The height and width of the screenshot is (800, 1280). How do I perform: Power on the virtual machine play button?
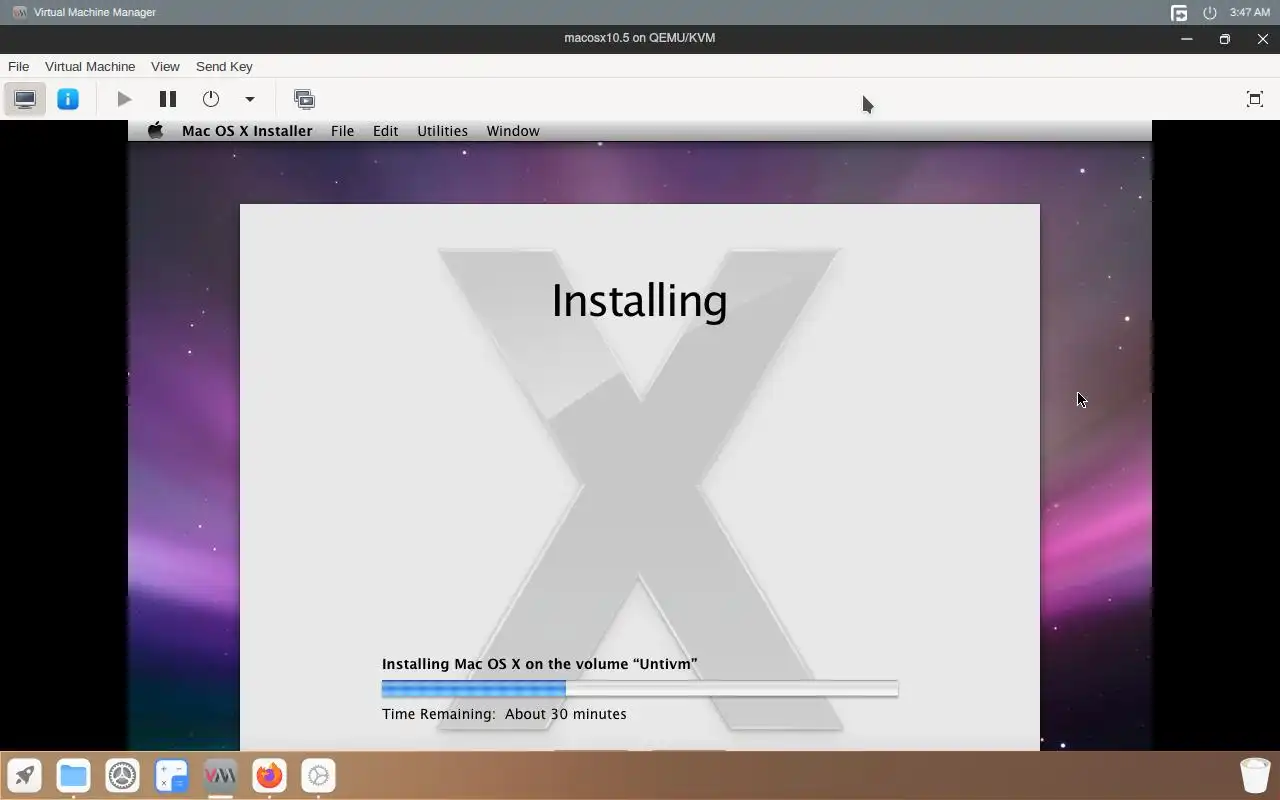point(124,99)
